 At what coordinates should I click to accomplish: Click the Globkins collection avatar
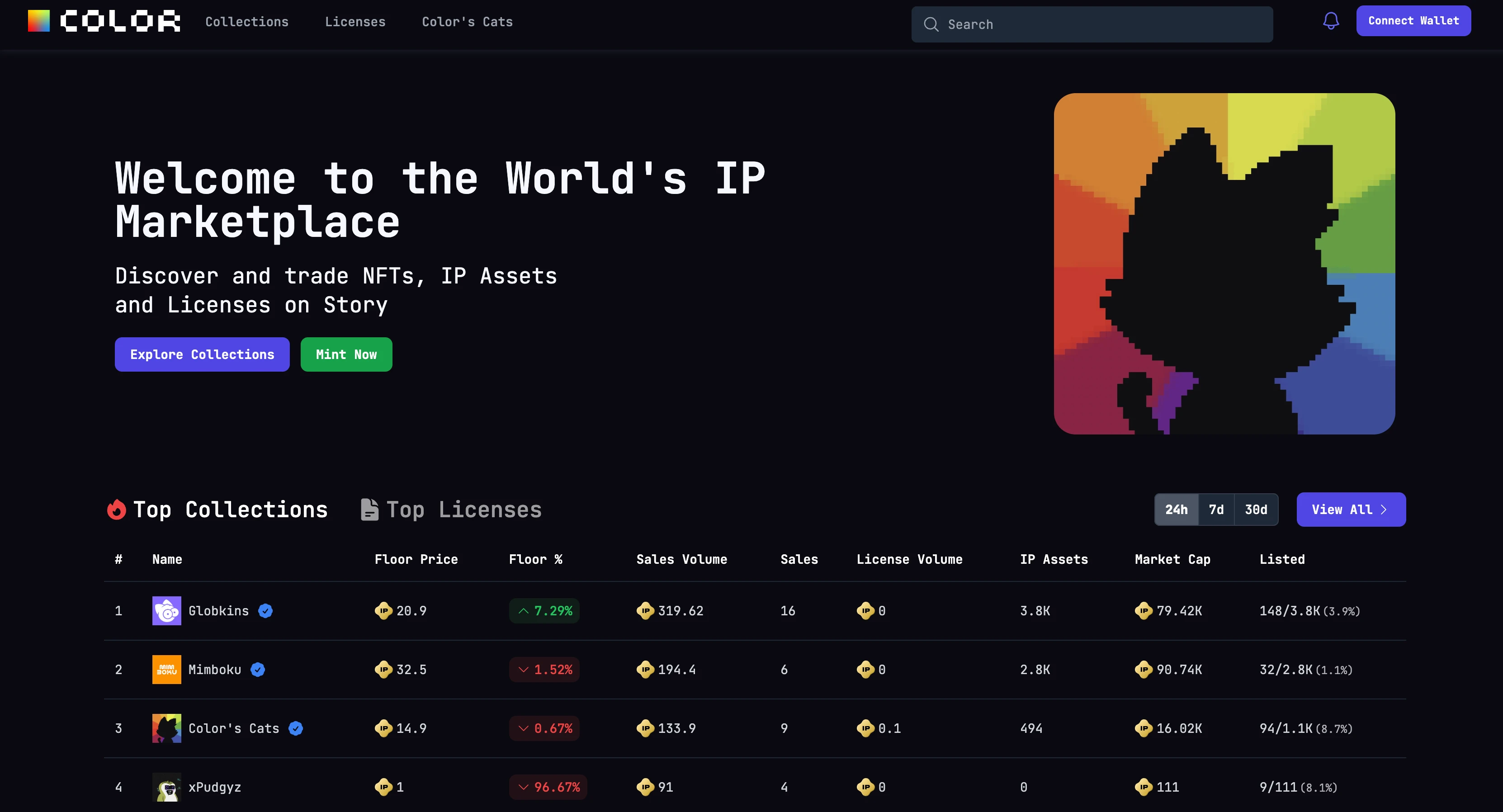(166, 611)
